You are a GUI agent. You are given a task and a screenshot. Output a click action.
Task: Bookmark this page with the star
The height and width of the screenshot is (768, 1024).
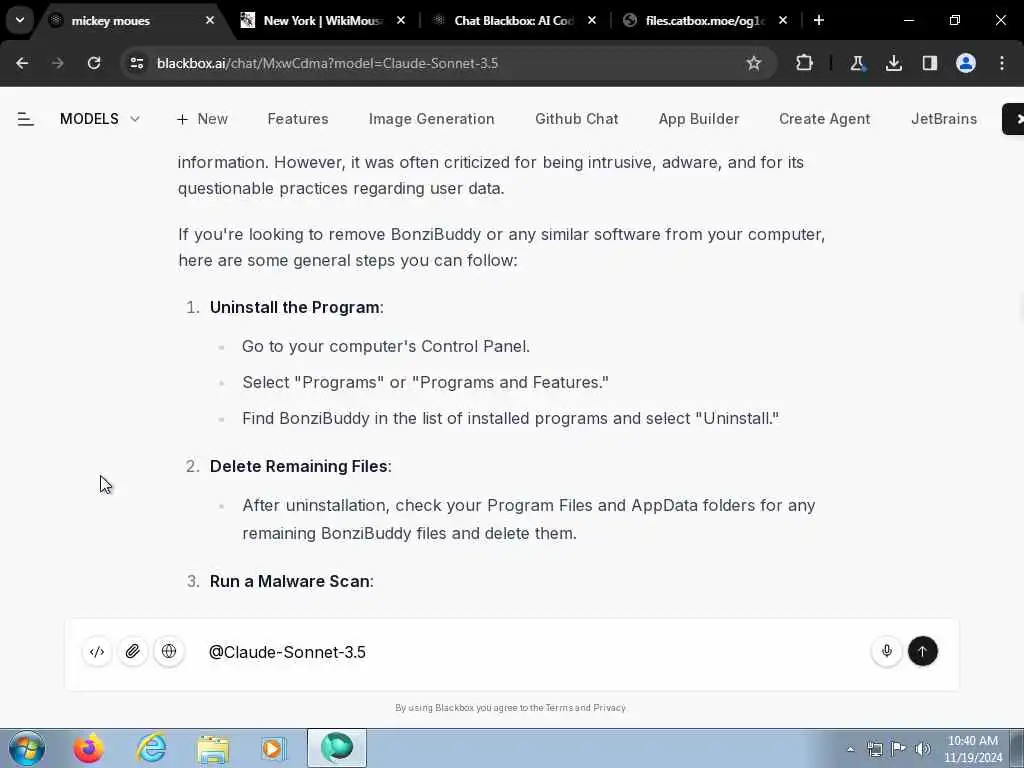[x=754, y=63]
